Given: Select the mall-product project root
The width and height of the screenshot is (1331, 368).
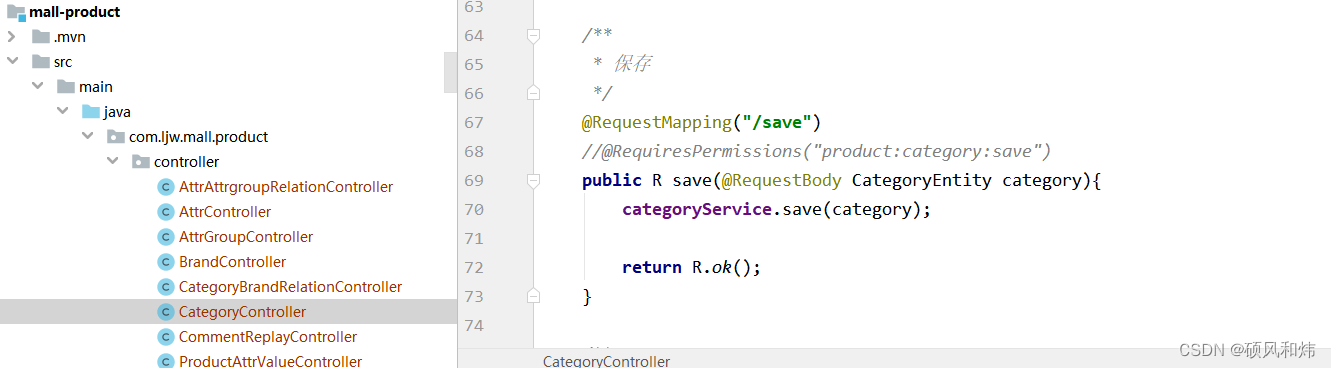Looking at the screenshot, I should click(x=75, y=12).
